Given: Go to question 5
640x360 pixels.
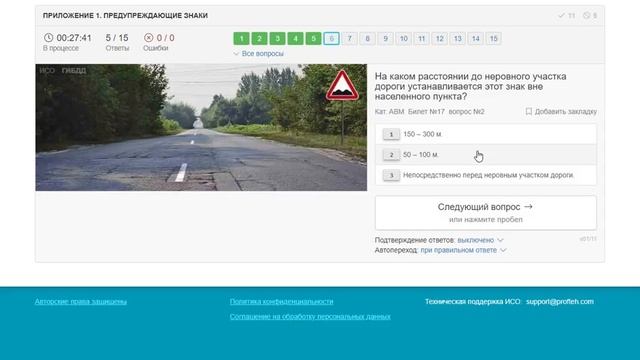Looking at the screenshot, I should pos(313,38).
